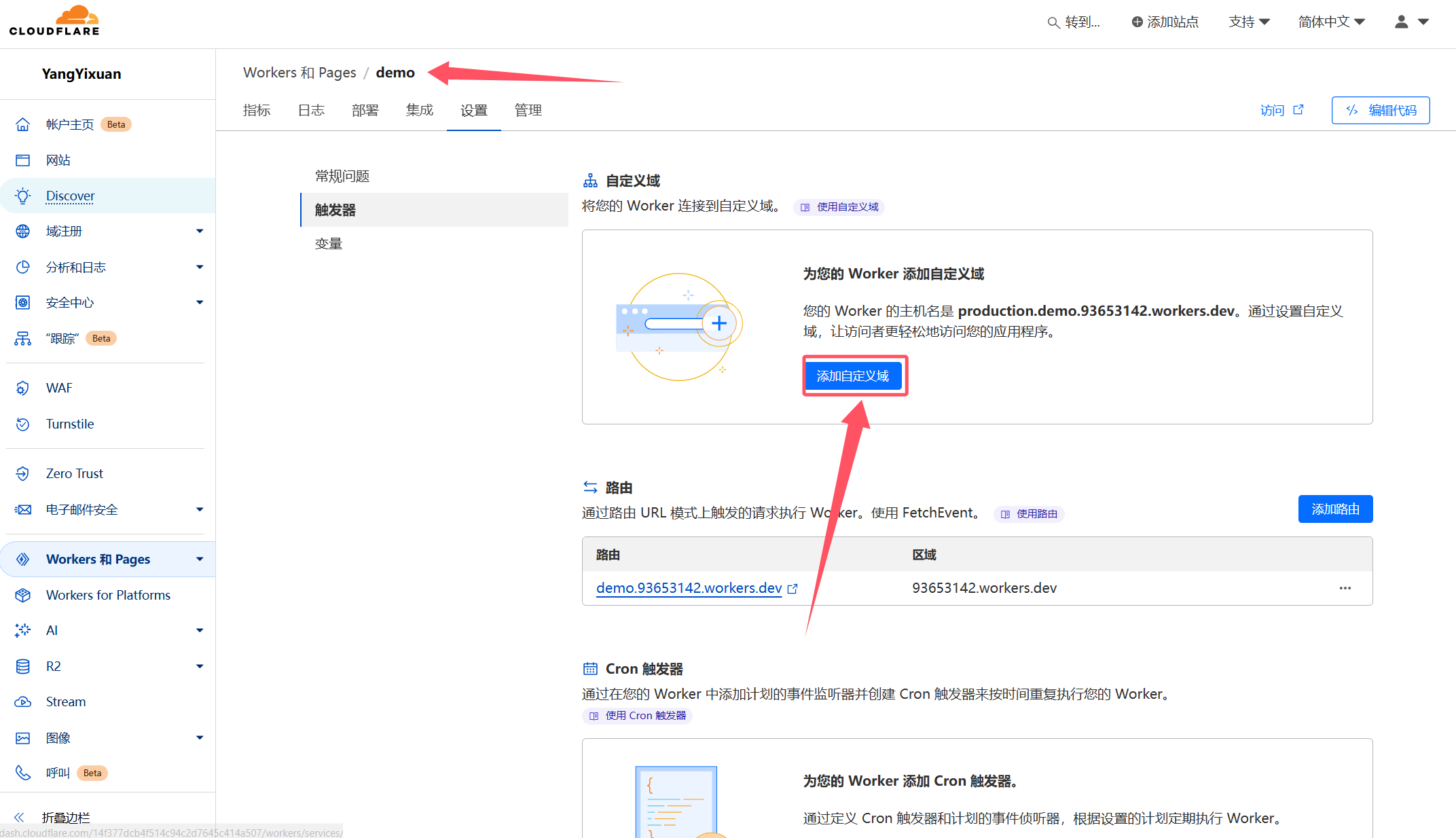The height and width of the screenshot is (838, 1456).
Task: Open the demo.93653142.workers.dev route link
Action: tap(689, 588)
